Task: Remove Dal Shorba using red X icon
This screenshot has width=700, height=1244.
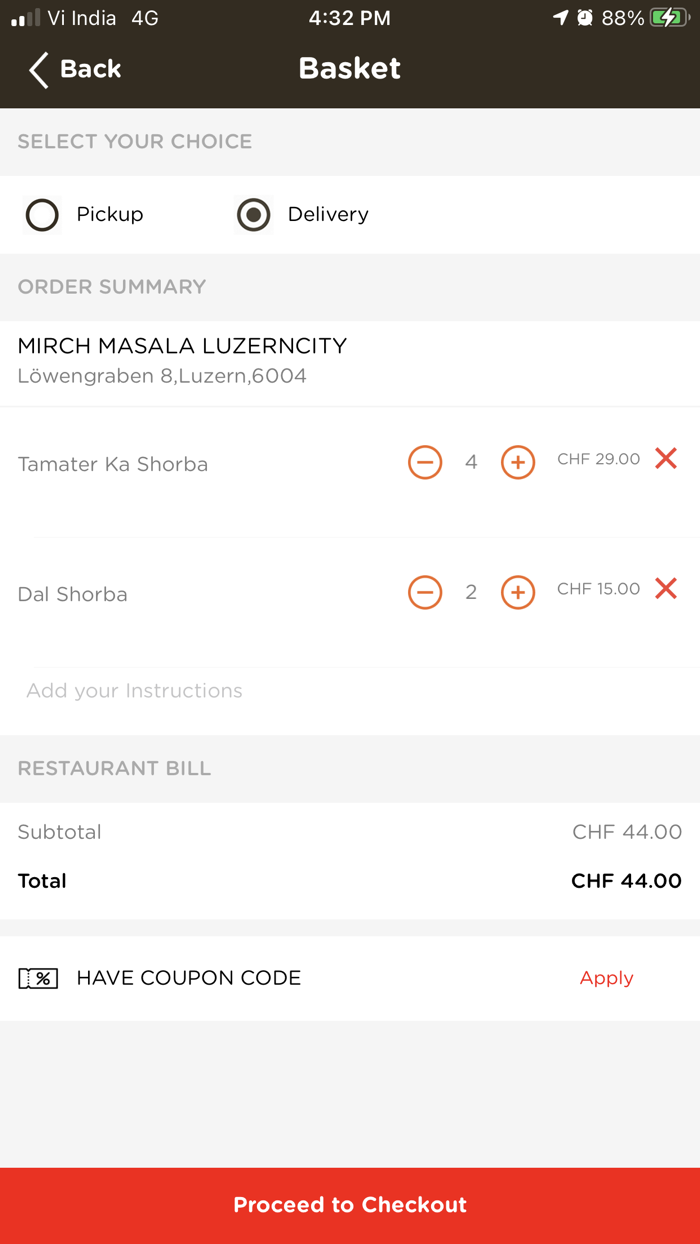Action: pos(666,589)
